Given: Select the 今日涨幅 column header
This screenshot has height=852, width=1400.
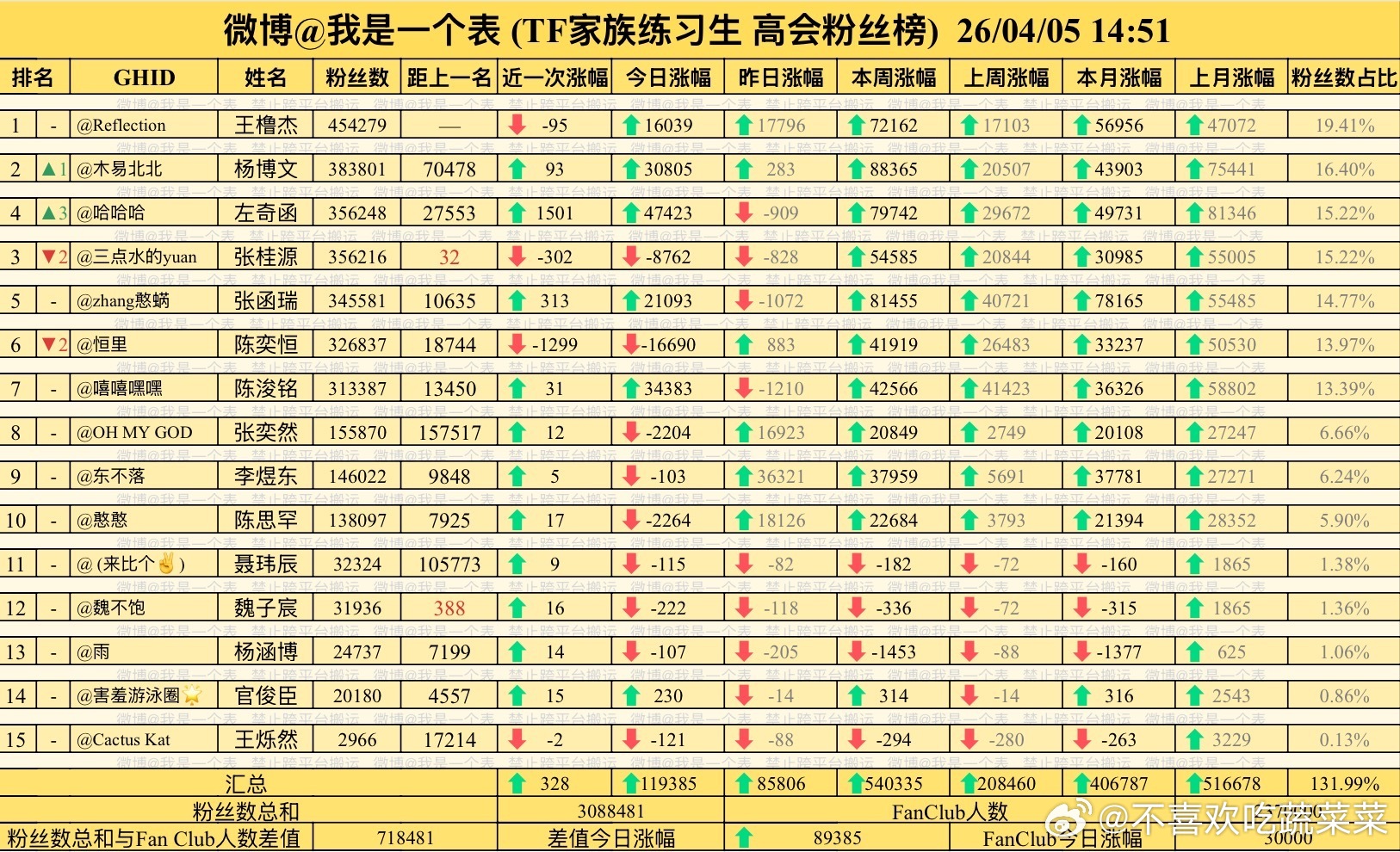Looking at the screenshot, I should point(667,77).
